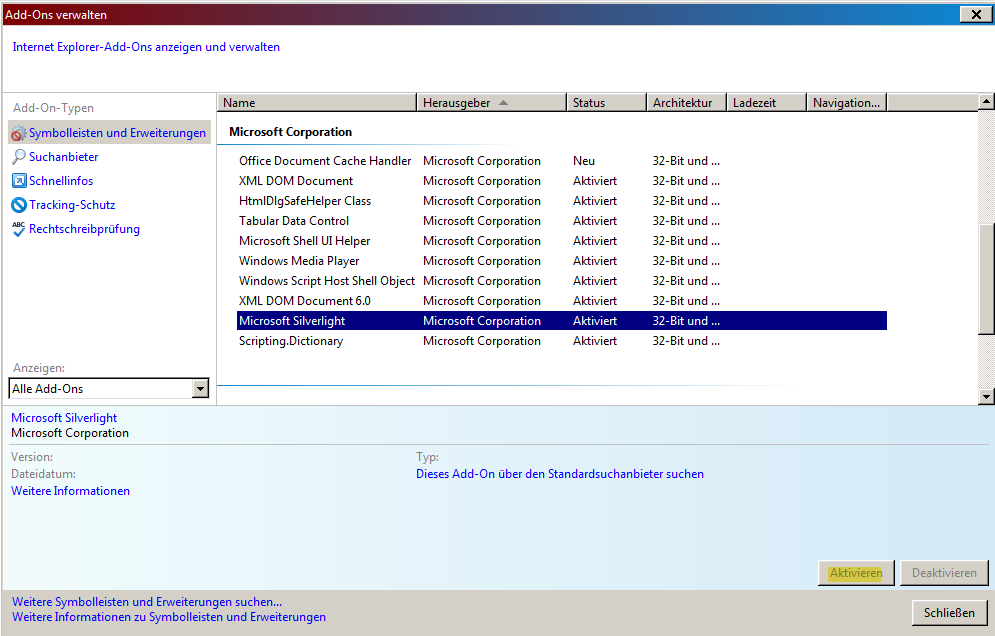
Task: Click the Schnellinfos icon
Action: tap(19, 181)
